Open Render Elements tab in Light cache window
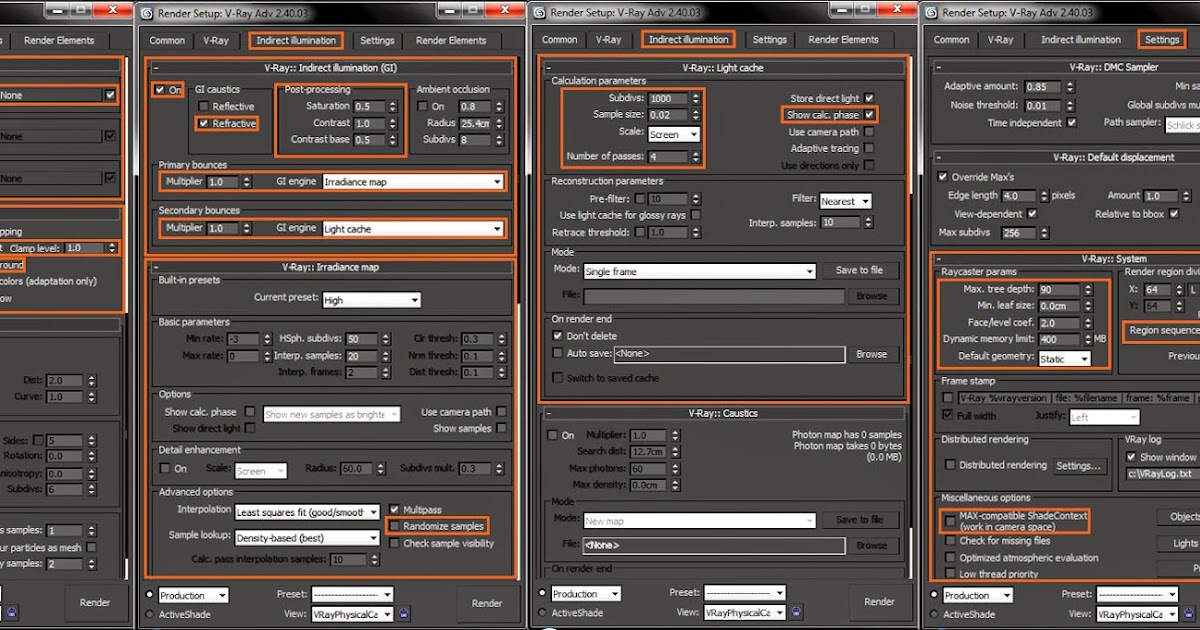 click(844, 40)
